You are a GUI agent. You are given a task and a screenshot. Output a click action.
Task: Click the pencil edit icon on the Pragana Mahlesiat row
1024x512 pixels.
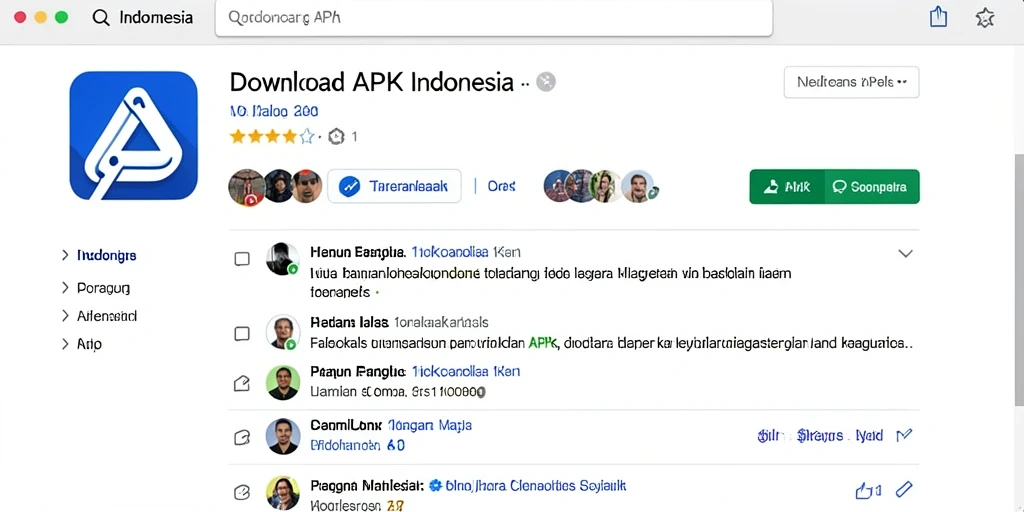(x=904, y=488)
